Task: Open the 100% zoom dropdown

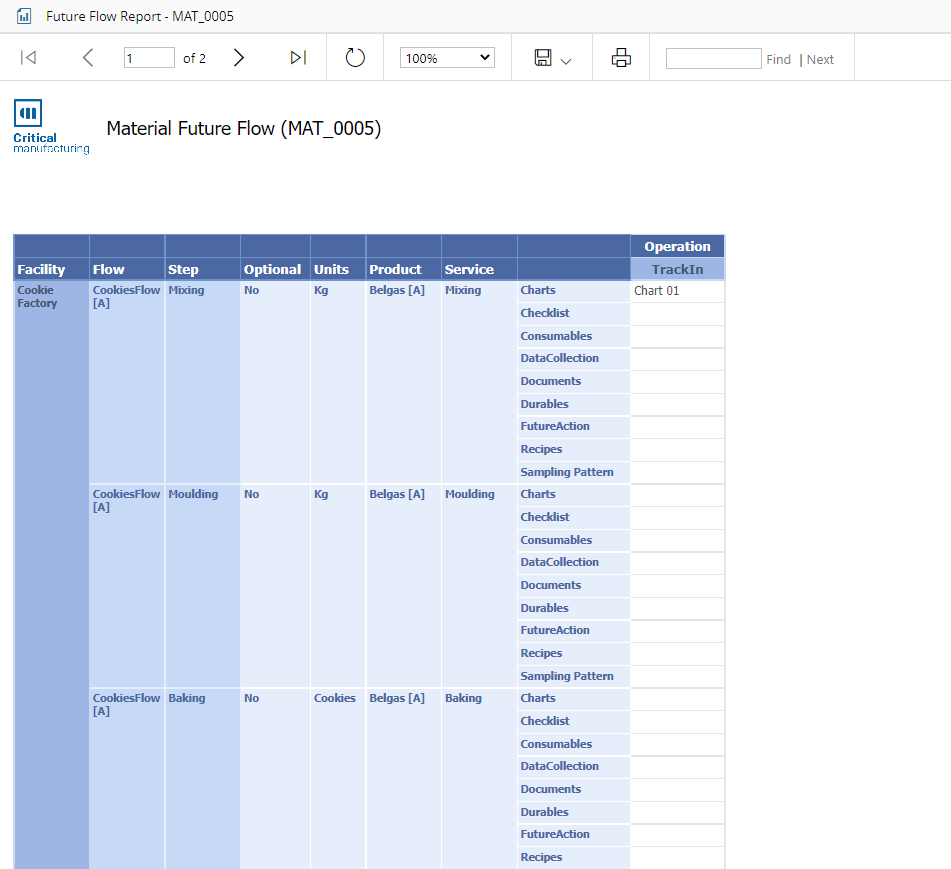Action: tap(447, 58)
